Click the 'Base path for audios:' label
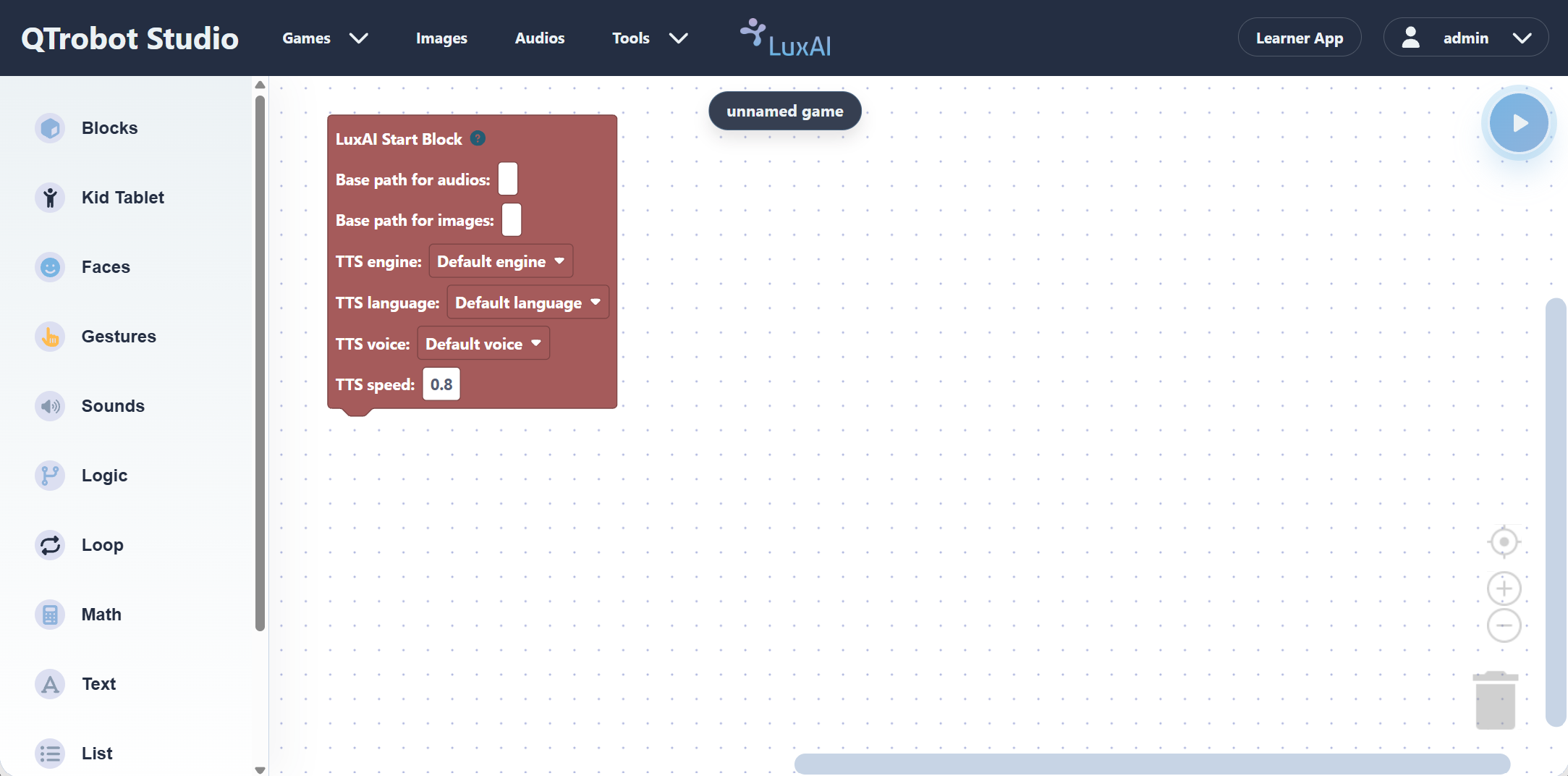The width and height of the screenshot is (1568, 776). [412, 180]
